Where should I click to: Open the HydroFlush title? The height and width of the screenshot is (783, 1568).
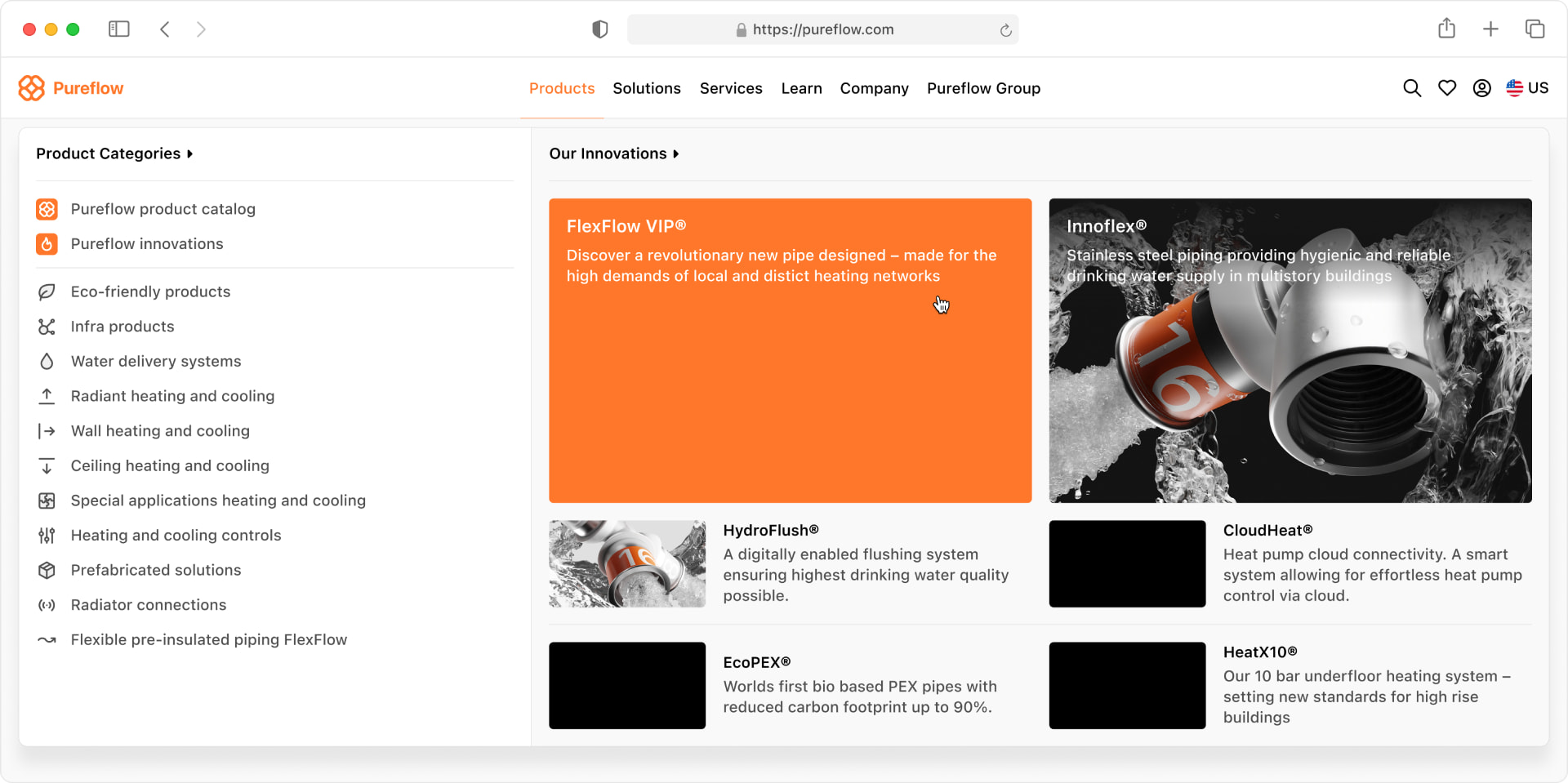tap(771, 531)
